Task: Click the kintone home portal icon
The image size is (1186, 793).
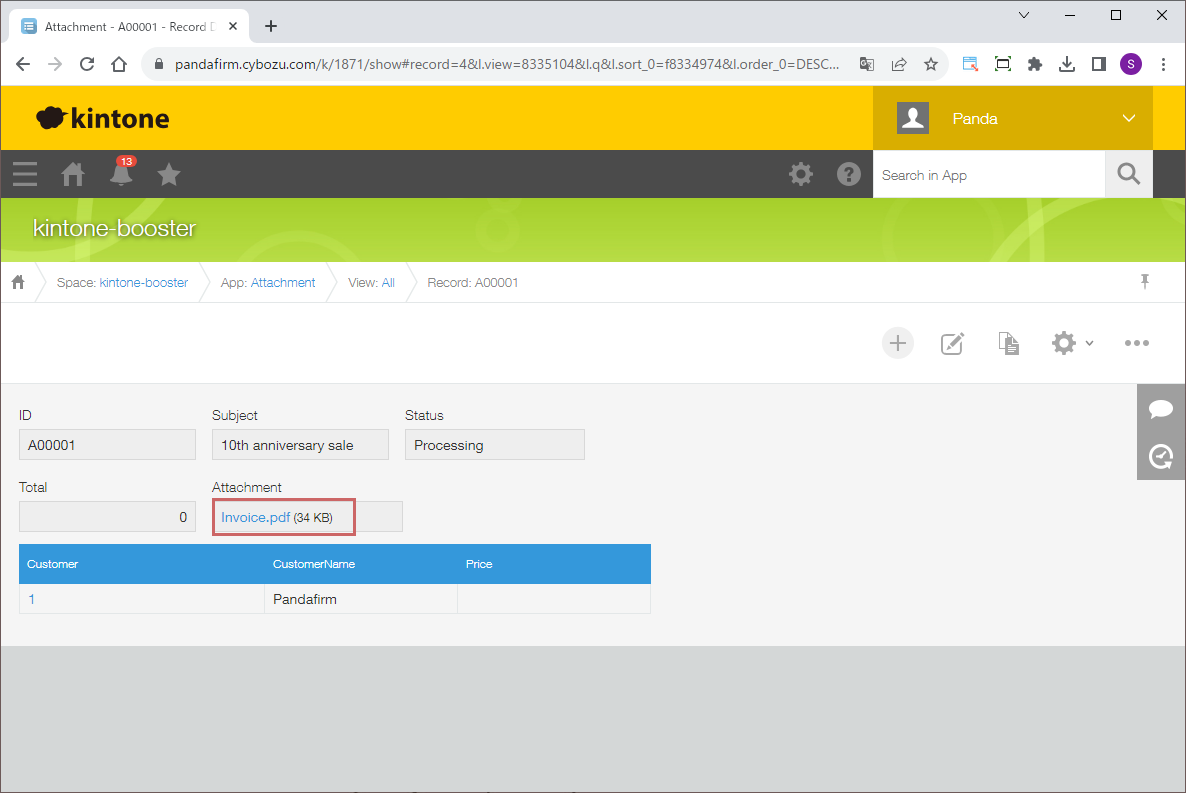Action: tap(73, 175)
